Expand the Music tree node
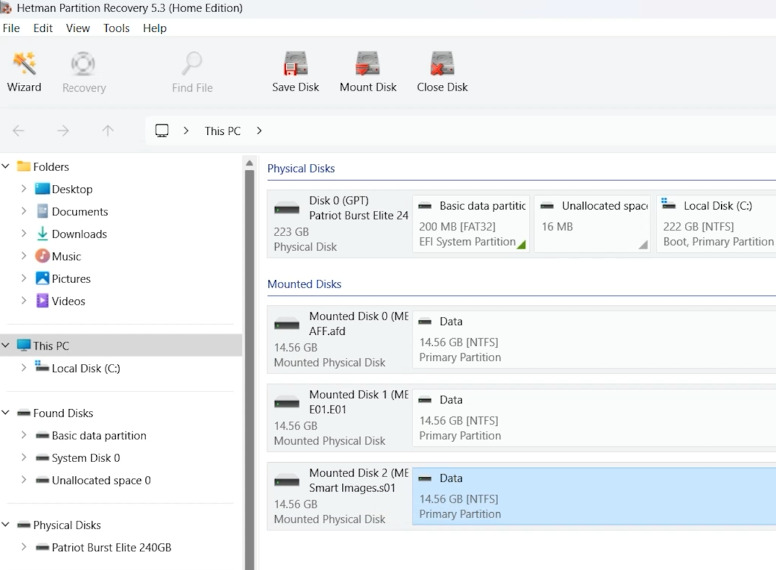776x570 pixels. (23, 256)
